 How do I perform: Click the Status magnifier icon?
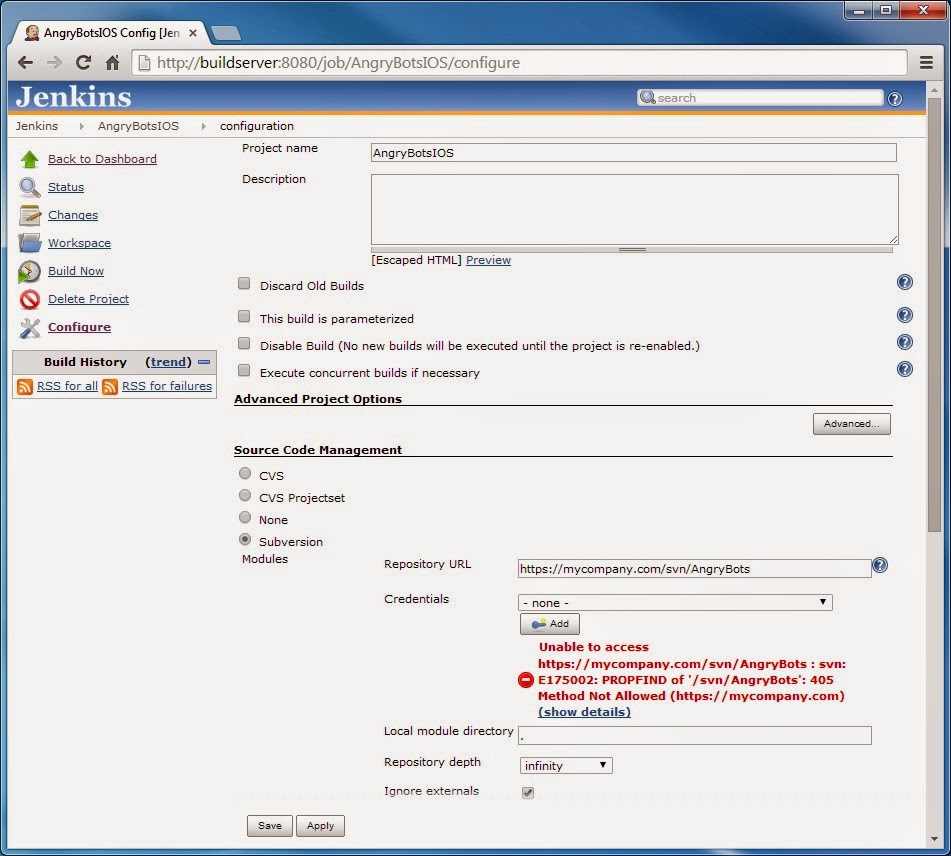[x=29, y=187]
